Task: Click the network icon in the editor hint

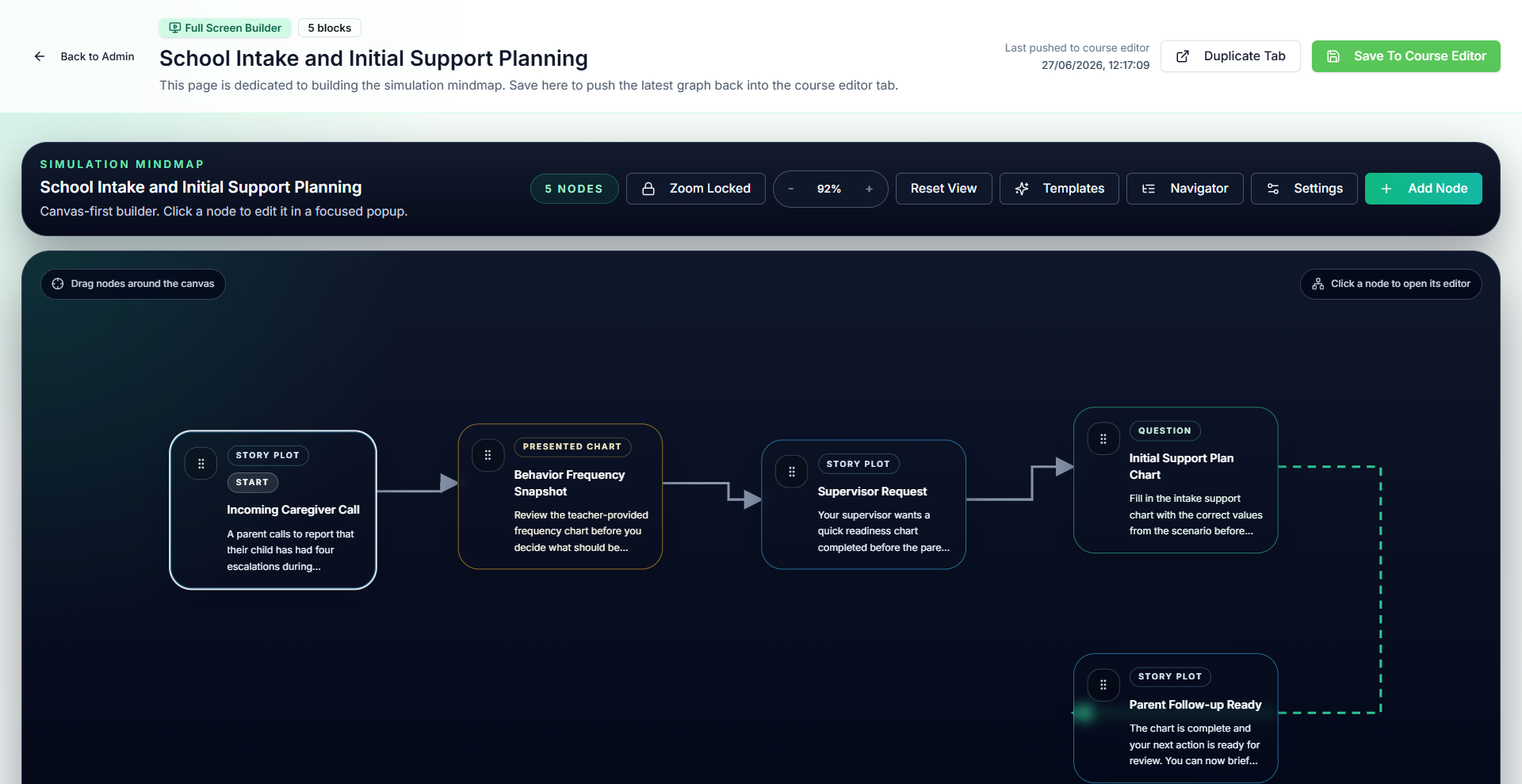Action: tap(1318, 284)
